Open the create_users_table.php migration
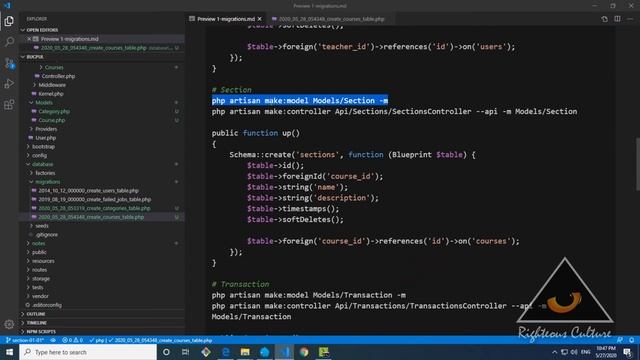The height and width of the screenshot is (360, 640). coord(88,191)
